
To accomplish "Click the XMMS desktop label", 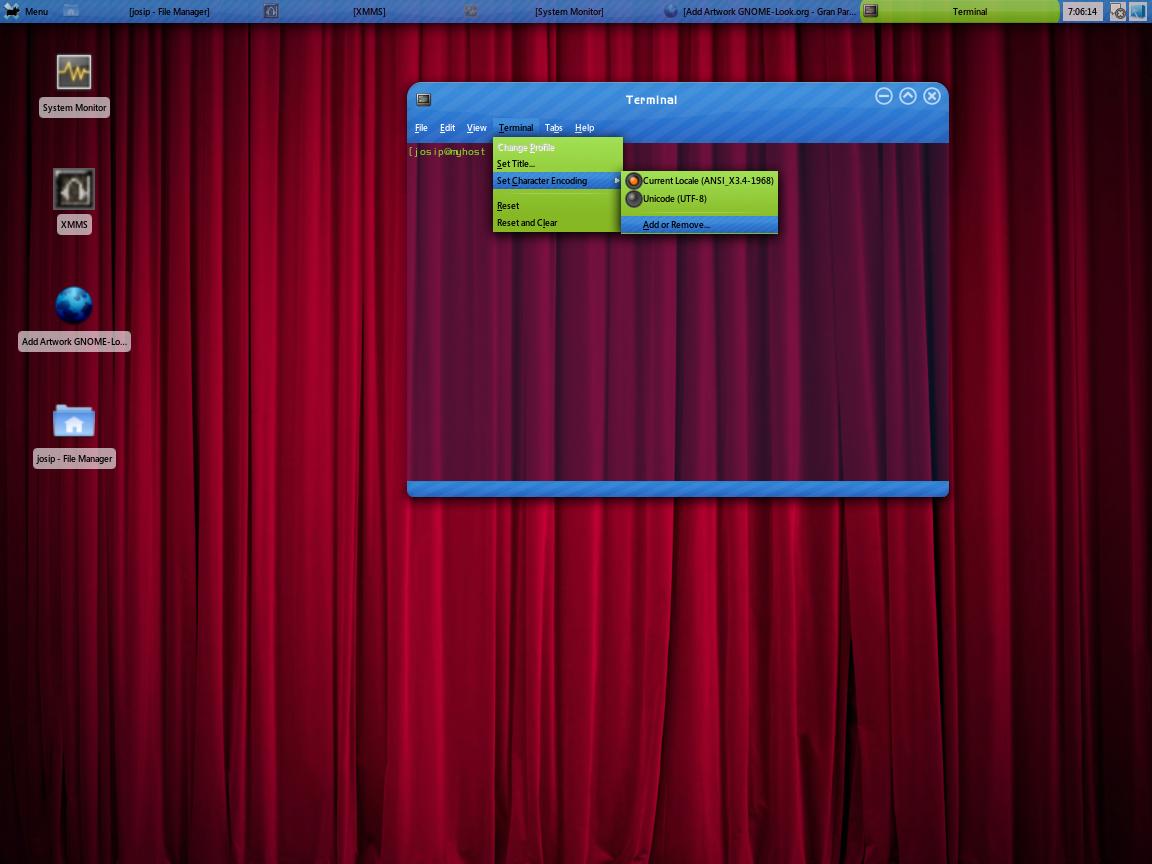I will pos(74,225).
